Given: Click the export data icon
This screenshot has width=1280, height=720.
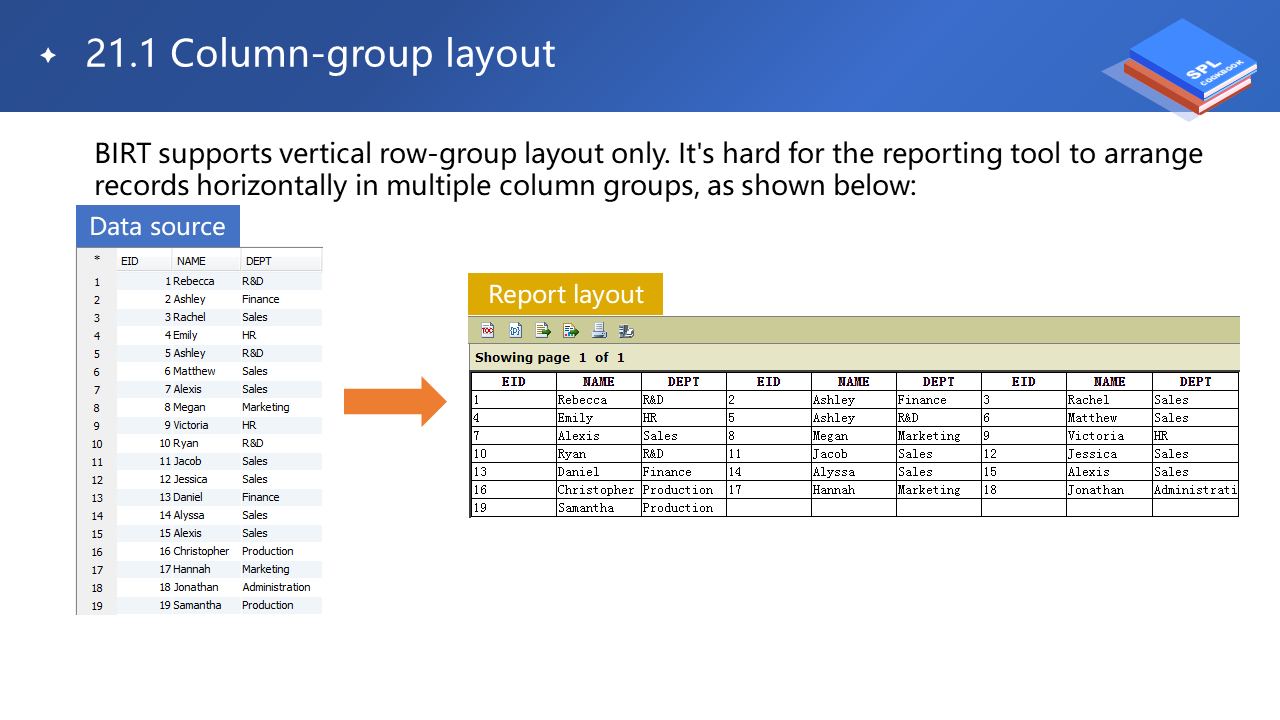Looking at the screenshot, I should pos(543,331).
